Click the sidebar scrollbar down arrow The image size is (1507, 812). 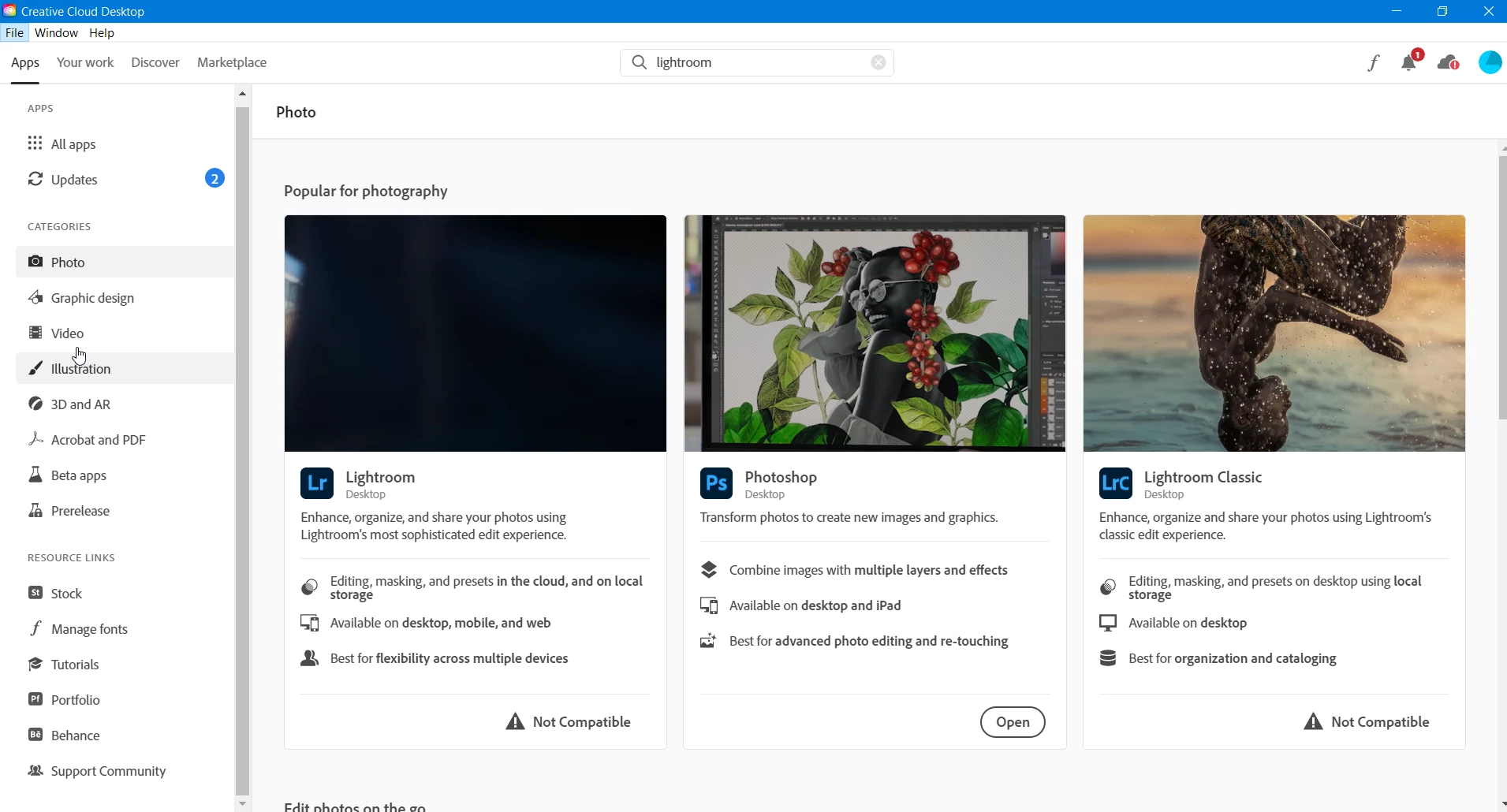(x=242, y=804)
